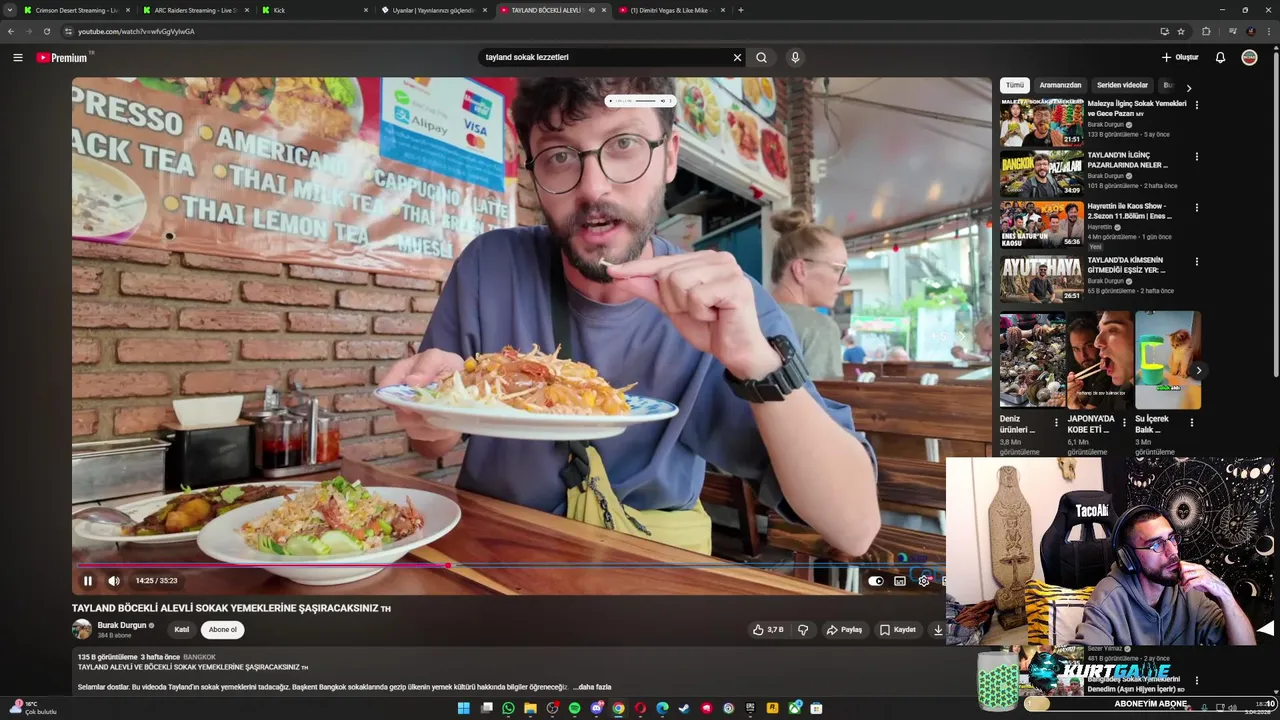Subscribe with the Abone ol button
This screenshot has width=1280, height=720.
[x=223, y=630]
